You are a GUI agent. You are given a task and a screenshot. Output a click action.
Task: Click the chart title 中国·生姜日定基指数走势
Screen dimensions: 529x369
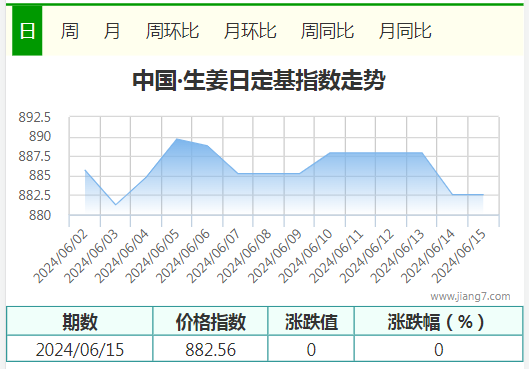click(x=259, y=80)
